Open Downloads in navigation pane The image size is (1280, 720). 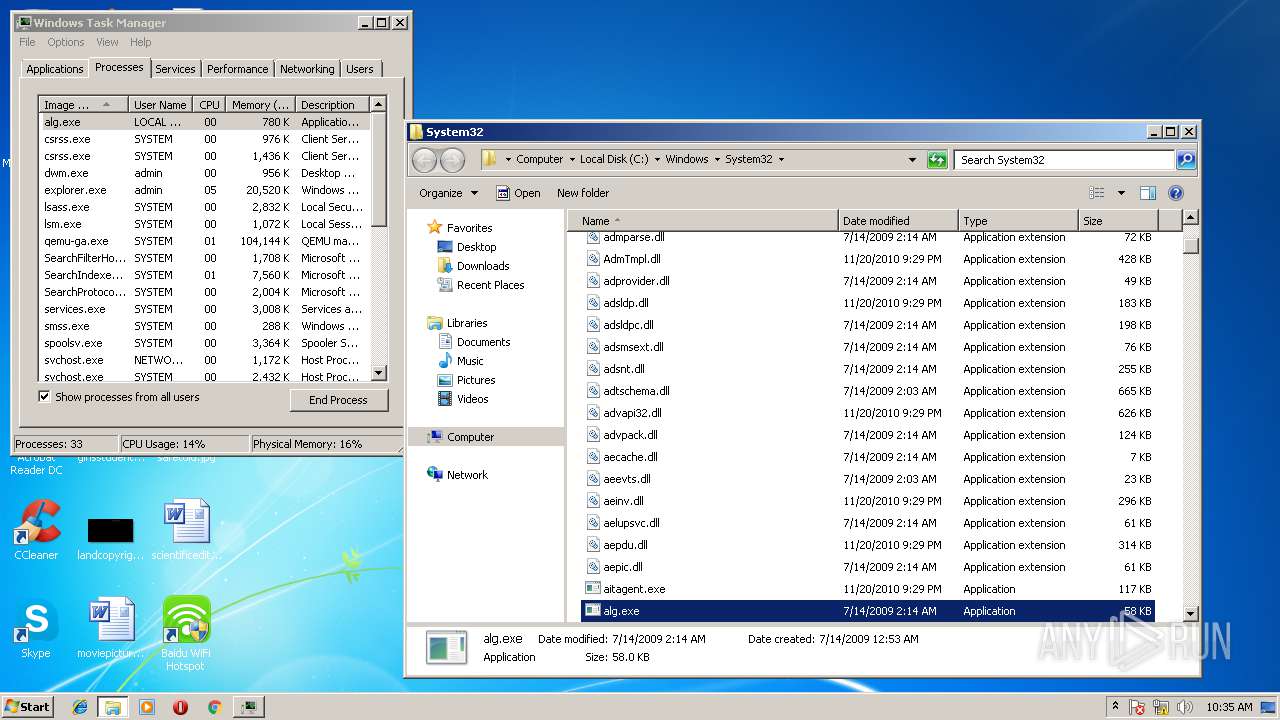(x=483, y=266)
